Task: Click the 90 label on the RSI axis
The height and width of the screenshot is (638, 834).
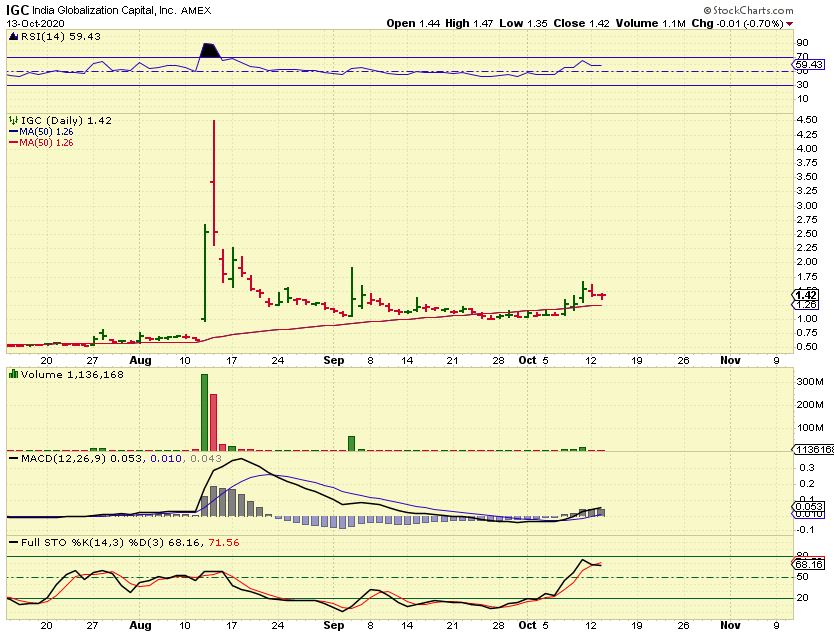Action: (x=803, y=43)
